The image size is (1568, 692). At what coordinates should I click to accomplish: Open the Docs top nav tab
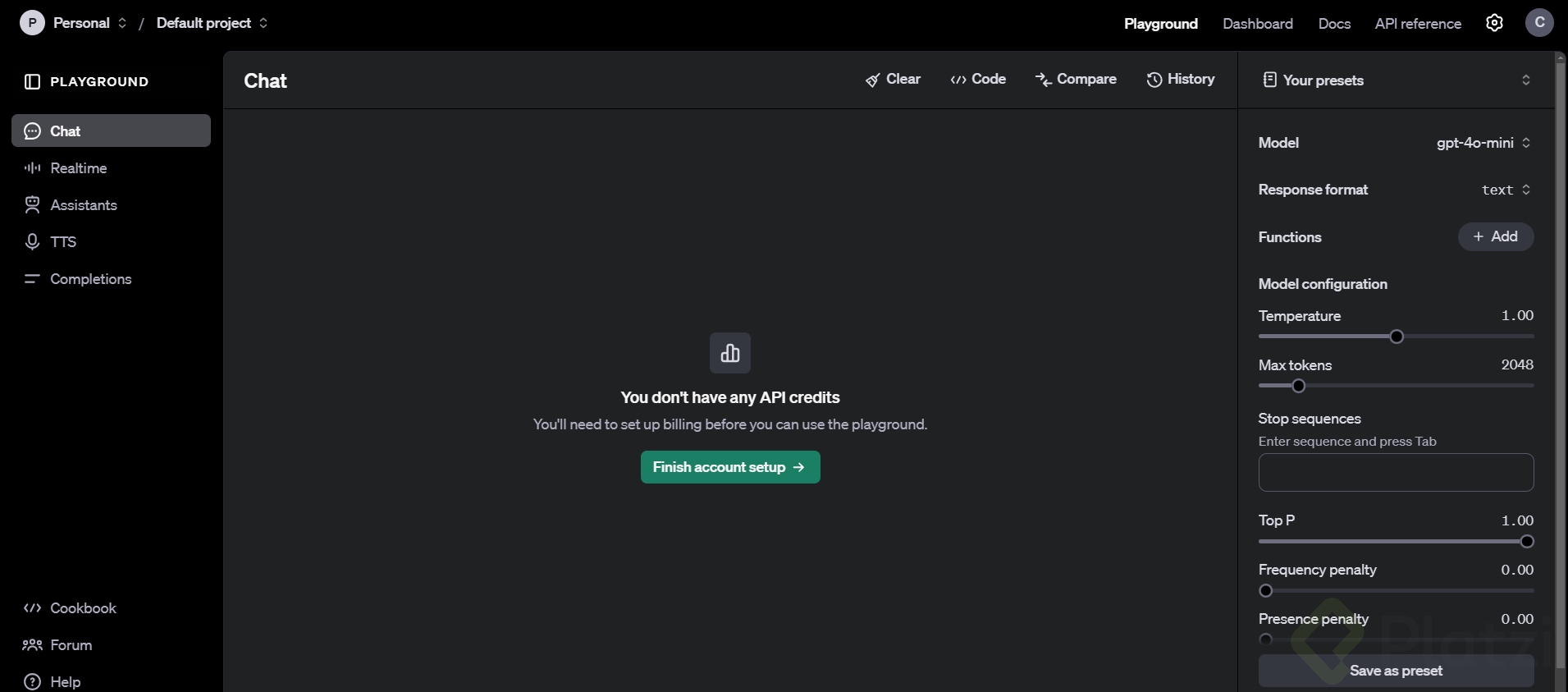(x=1334, y=24)
